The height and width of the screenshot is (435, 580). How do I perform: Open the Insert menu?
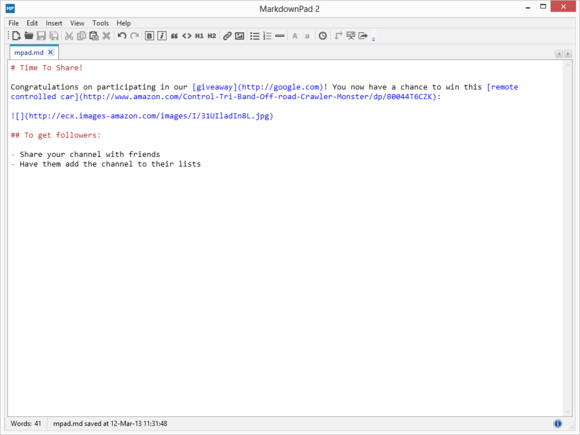[54, 23]
